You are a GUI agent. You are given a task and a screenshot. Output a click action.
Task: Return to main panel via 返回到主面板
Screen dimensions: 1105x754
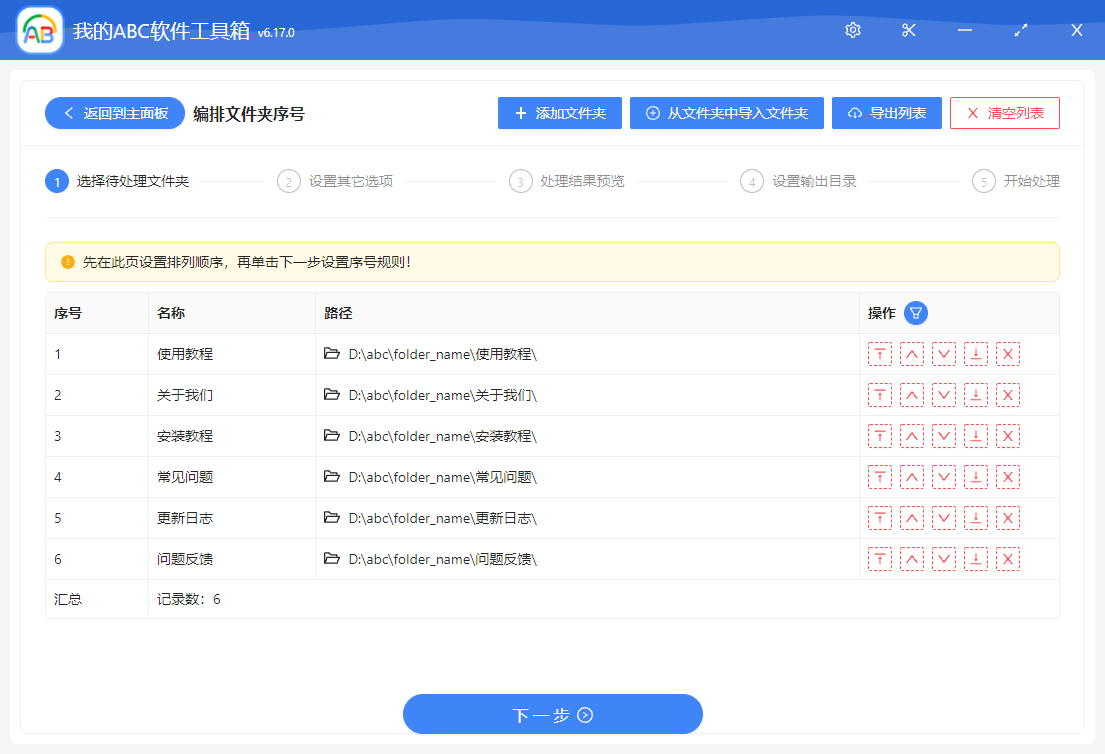113,113
